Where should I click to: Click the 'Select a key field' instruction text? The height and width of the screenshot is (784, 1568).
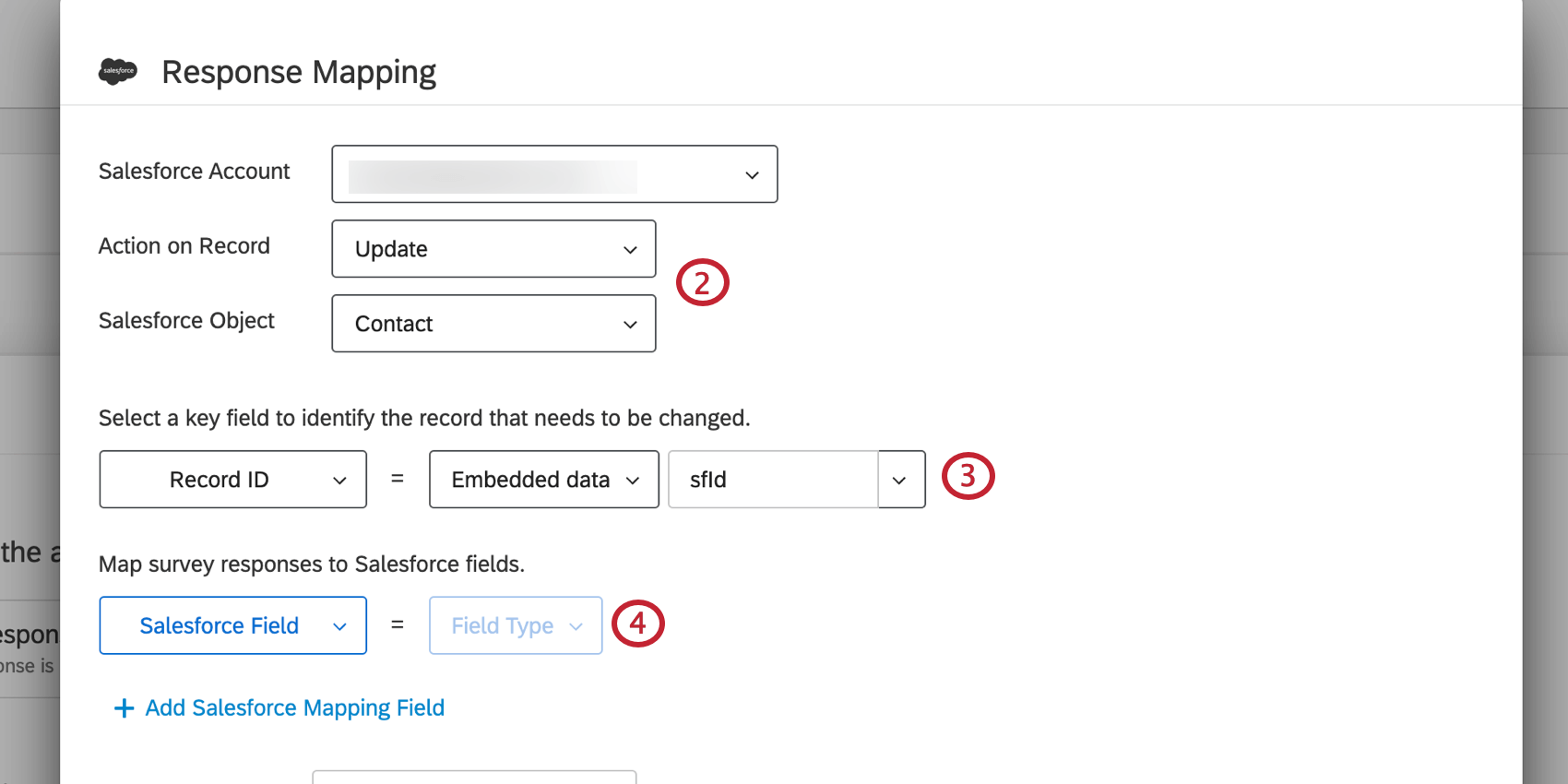424,419
